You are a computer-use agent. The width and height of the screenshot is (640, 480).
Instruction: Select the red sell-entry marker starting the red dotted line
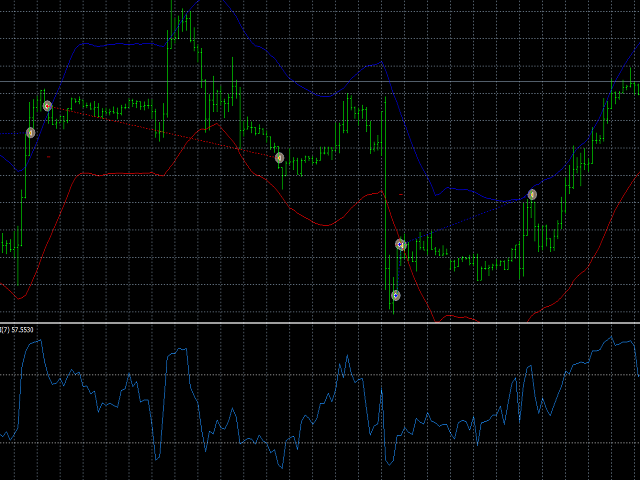coord(47,106)
